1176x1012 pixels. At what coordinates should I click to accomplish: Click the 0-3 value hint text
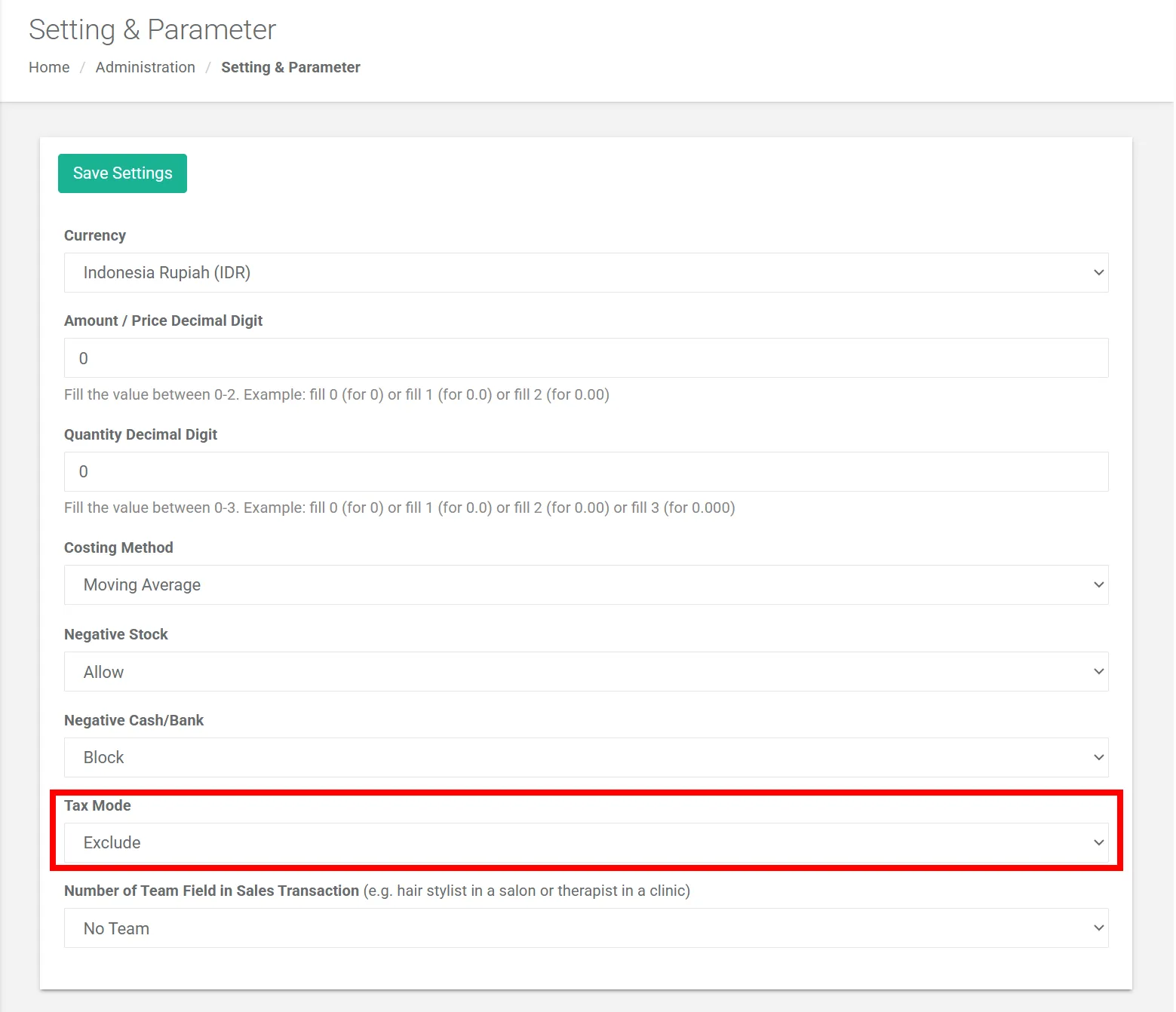400,508
